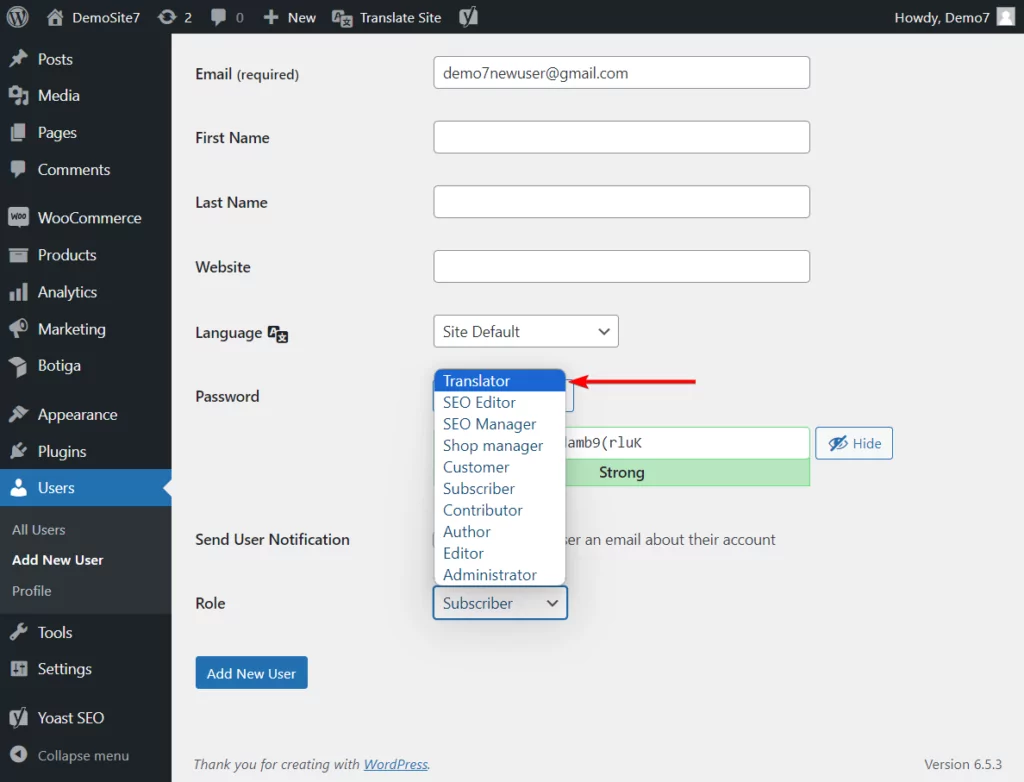Click the Products box icon
This screenshot has height=782, width=1024.
pos(18,255)
